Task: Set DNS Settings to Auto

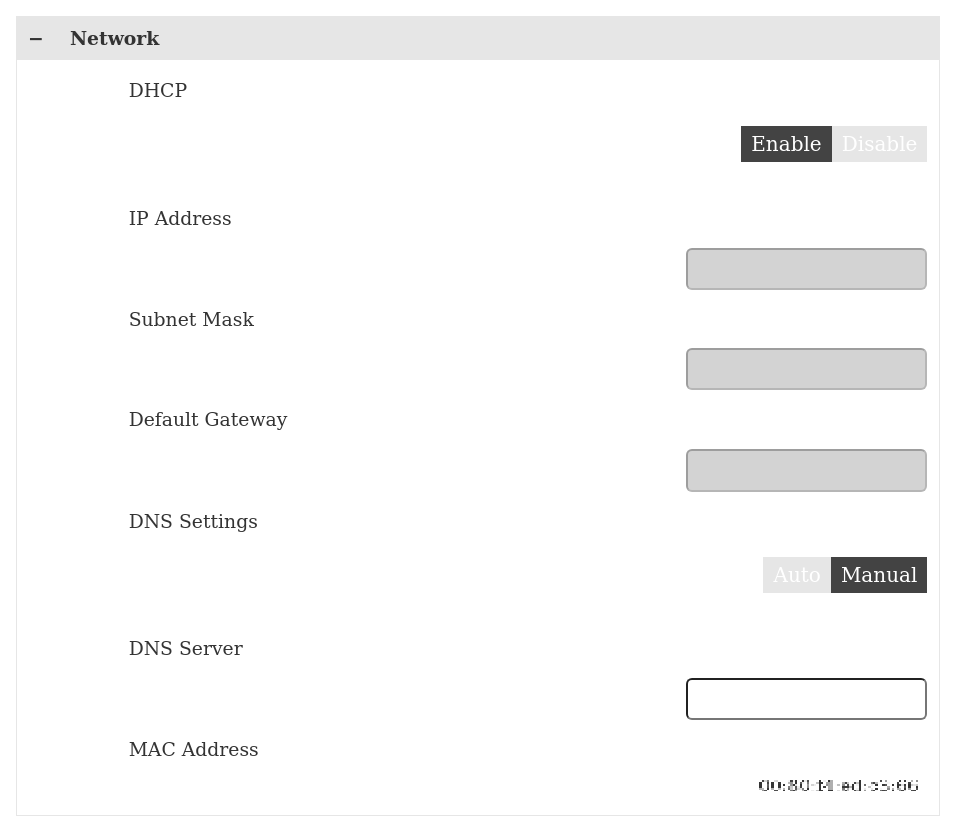Action: click(x=796, y=575)
